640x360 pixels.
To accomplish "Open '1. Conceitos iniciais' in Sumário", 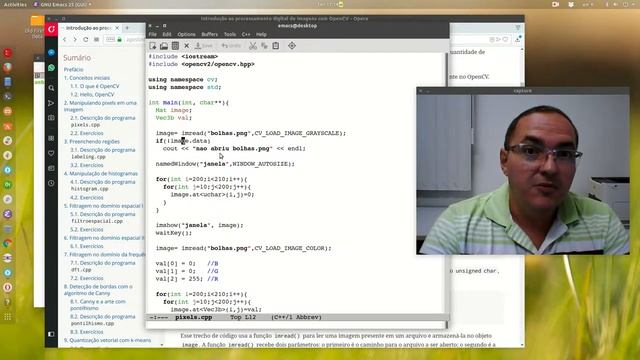I will pos(87,78).
